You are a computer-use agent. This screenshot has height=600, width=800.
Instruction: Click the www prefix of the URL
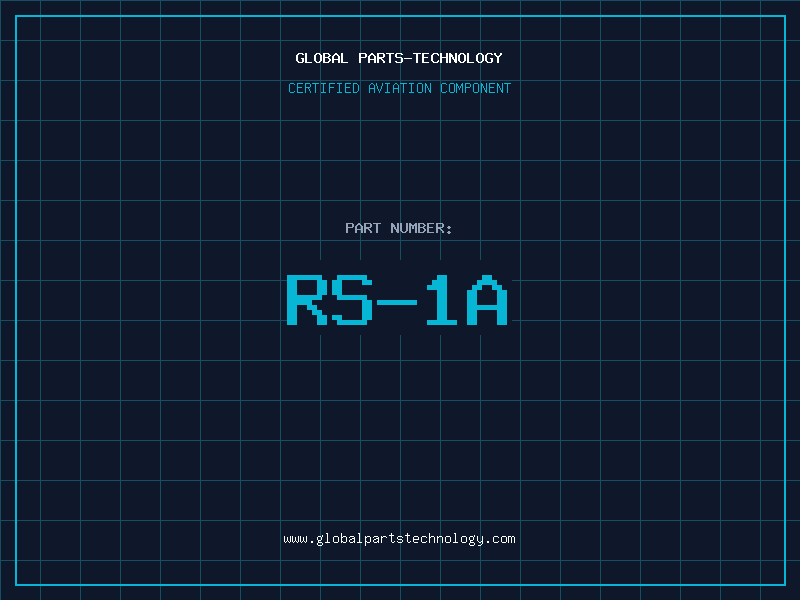[294, 539]
